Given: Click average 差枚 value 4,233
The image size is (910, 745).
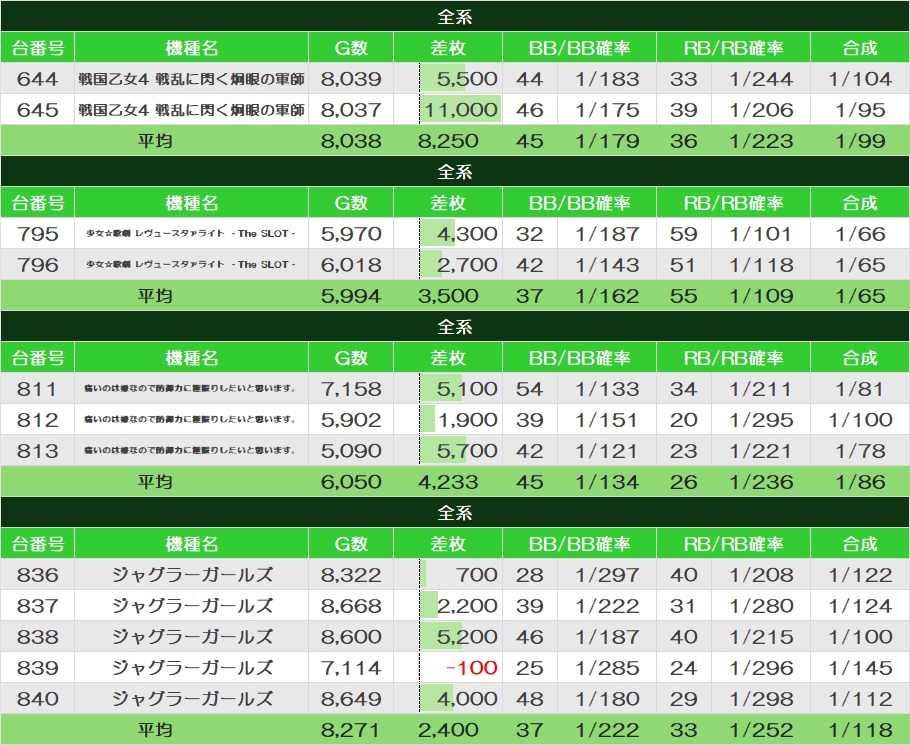Looking at the screenshot, I should (x=448, y=482).
